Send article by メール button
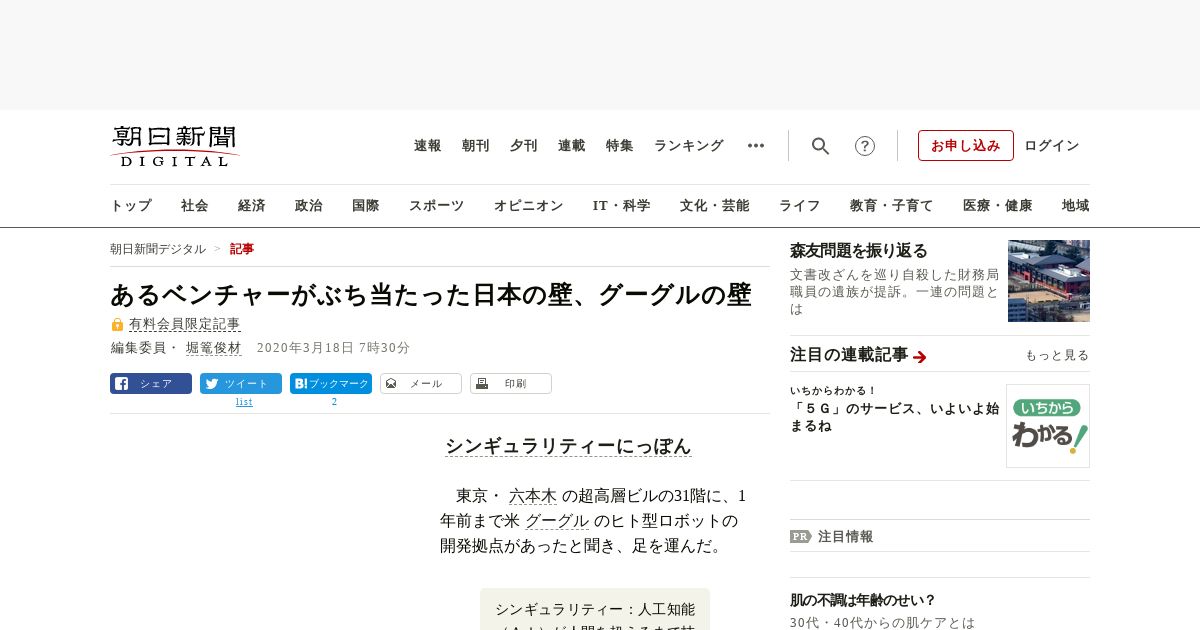Image resolution: width=1200 pixels, height=630 pixels. point(421,383)
